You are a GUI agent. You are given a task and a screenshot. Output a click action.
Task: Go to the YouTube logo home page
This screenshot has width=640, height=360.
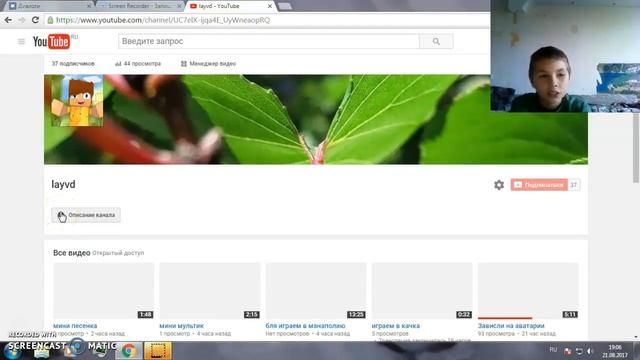51,42
